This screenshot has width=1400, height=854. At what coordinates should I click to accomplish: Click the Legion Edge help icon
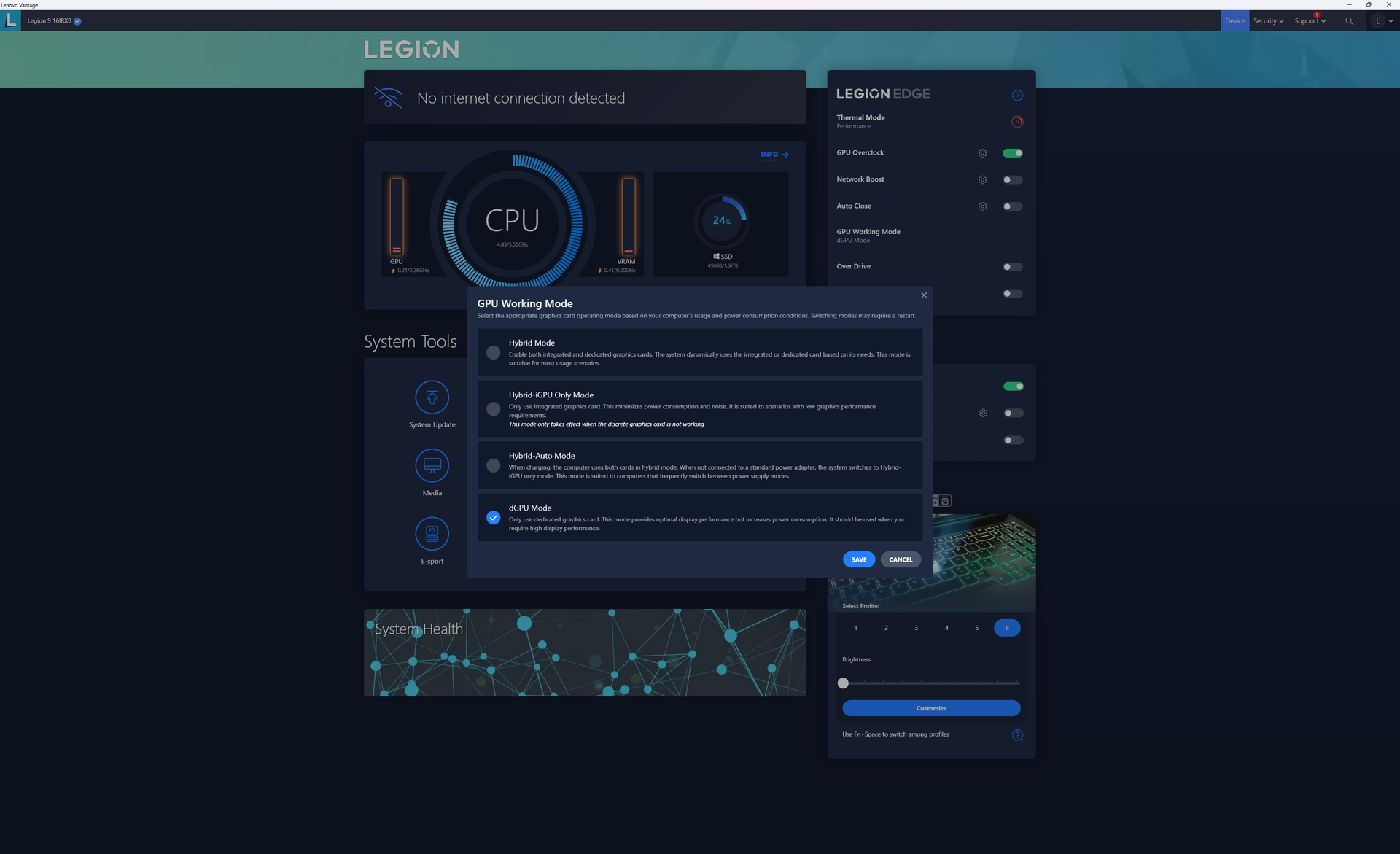(1017, 96)
